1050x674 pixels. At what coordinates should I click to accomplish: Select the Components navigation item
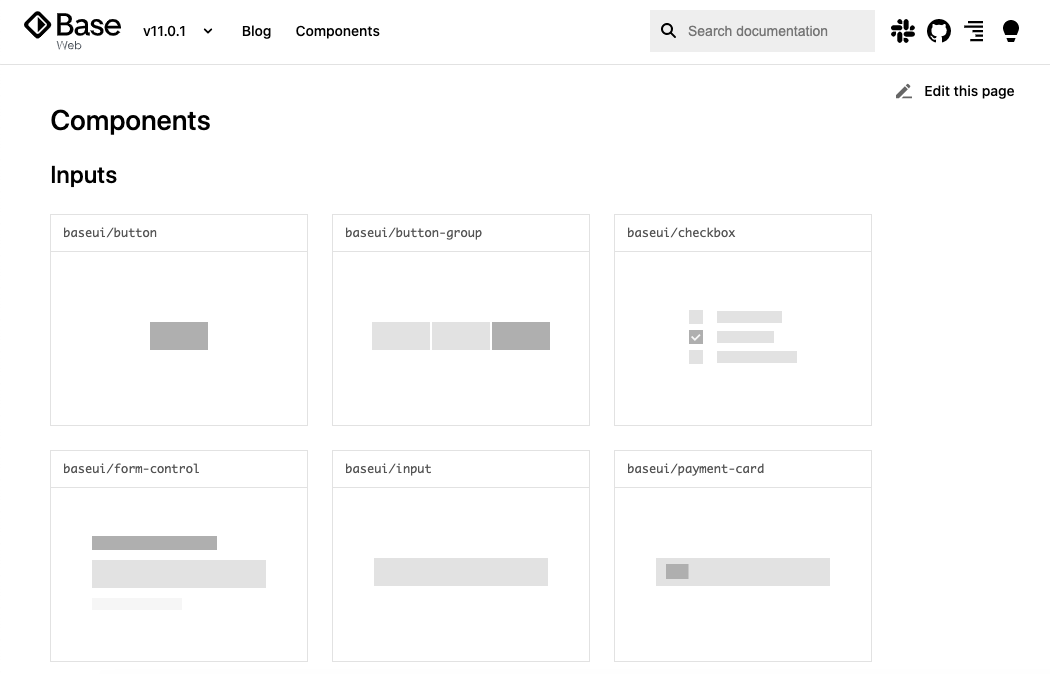point(337,31)
